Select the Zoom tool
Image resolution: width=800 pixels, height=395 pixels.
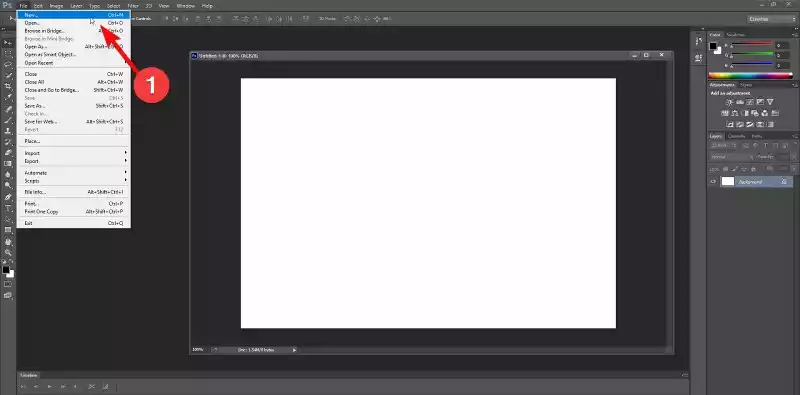point(8,252)
